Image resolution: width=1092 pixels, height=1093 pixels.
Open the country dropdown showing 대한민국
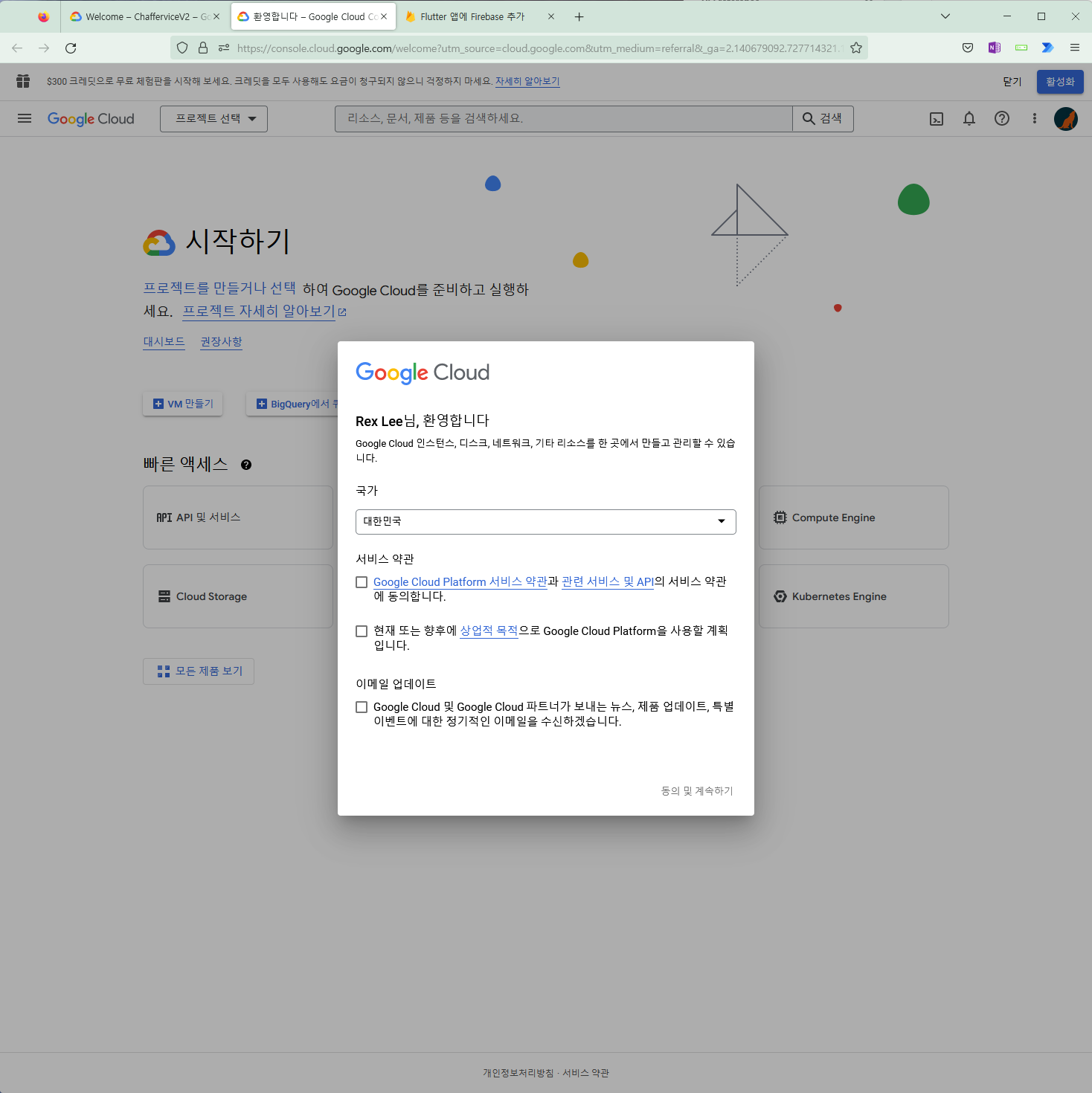click(x=546, y=522)
